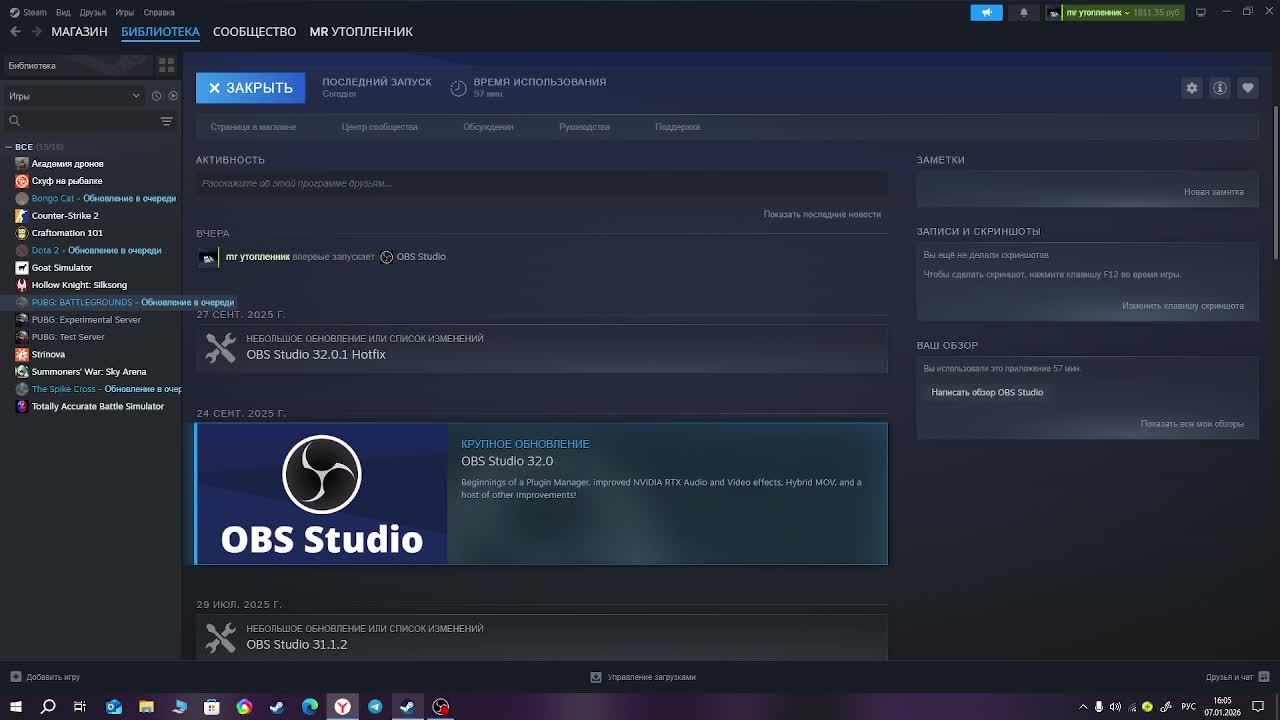Open the Справка menu
Viewport: 1280px width, 720px height.
159,12
